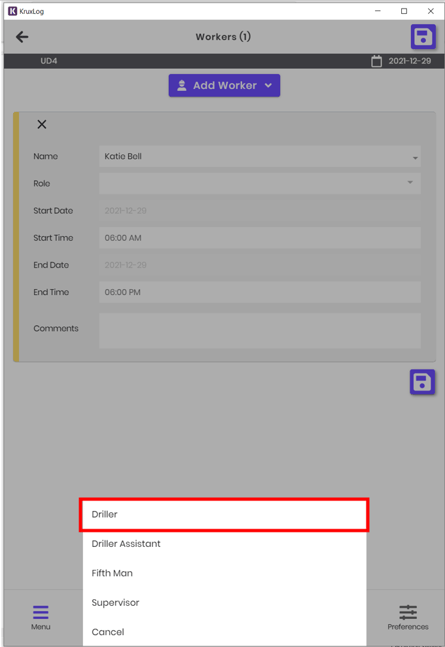Click into the Comments text box
445x647 pixels.
point(260,331)
